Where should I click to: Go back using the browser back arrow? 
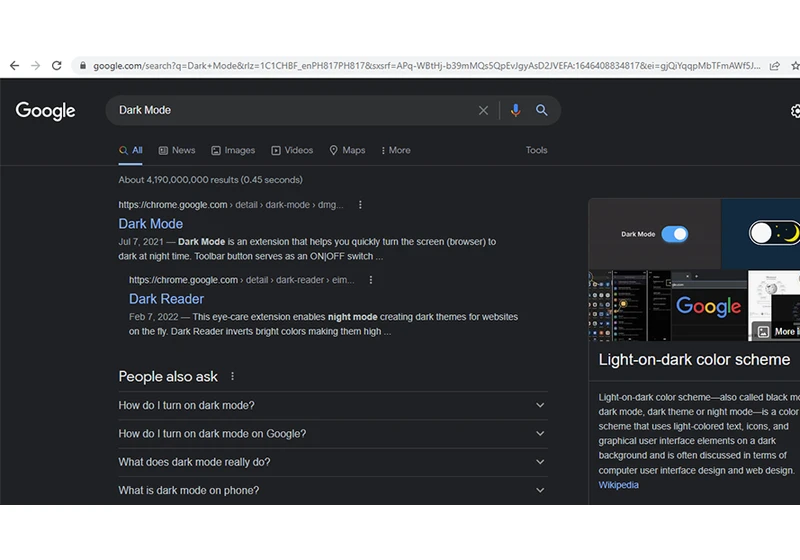tap(14, 66)
